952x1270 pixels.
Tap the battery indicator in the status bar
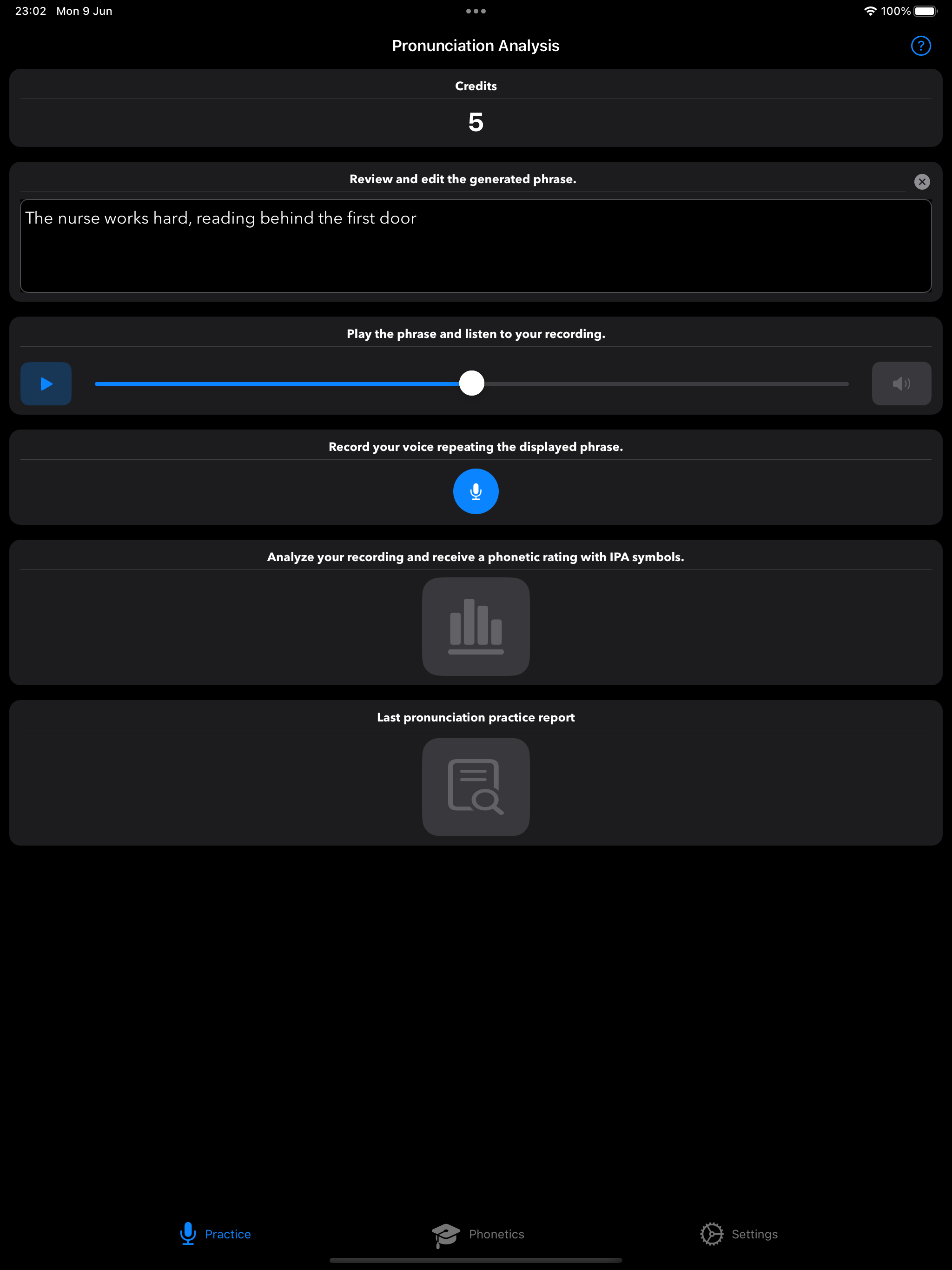[925, 11]
